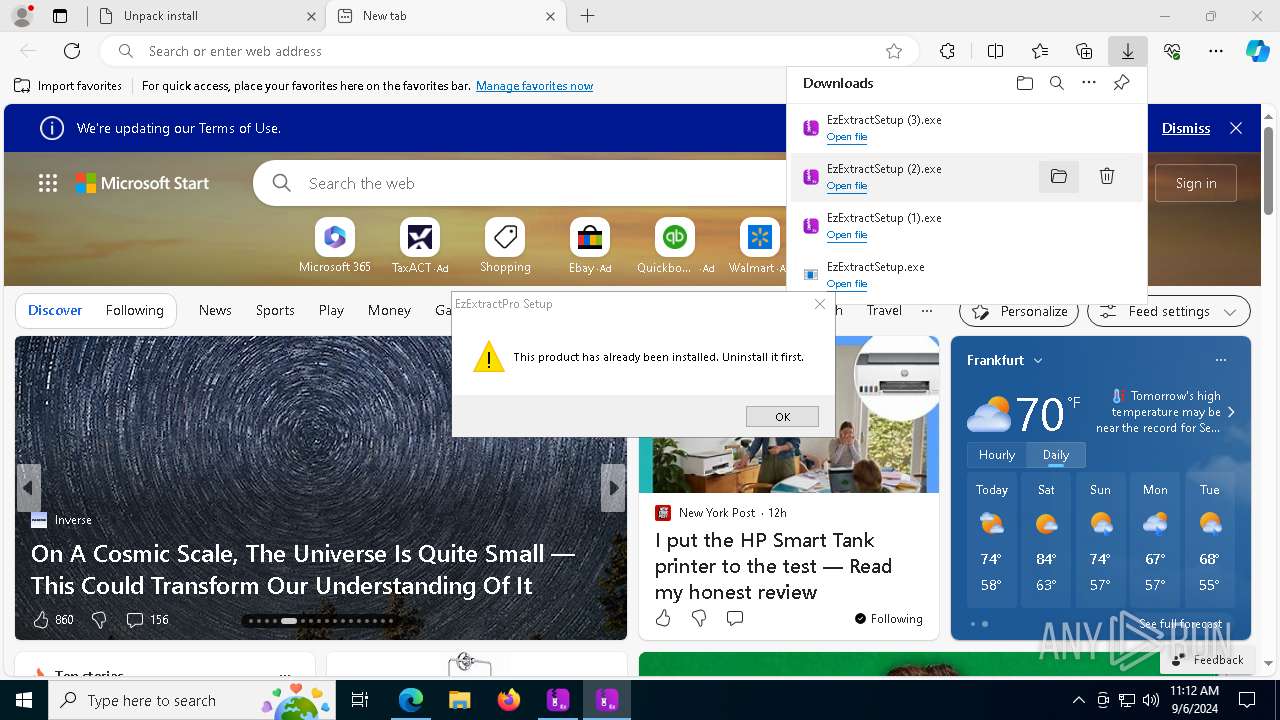
Task: Open the tab actions menu icon
Action: pos(60,16)
